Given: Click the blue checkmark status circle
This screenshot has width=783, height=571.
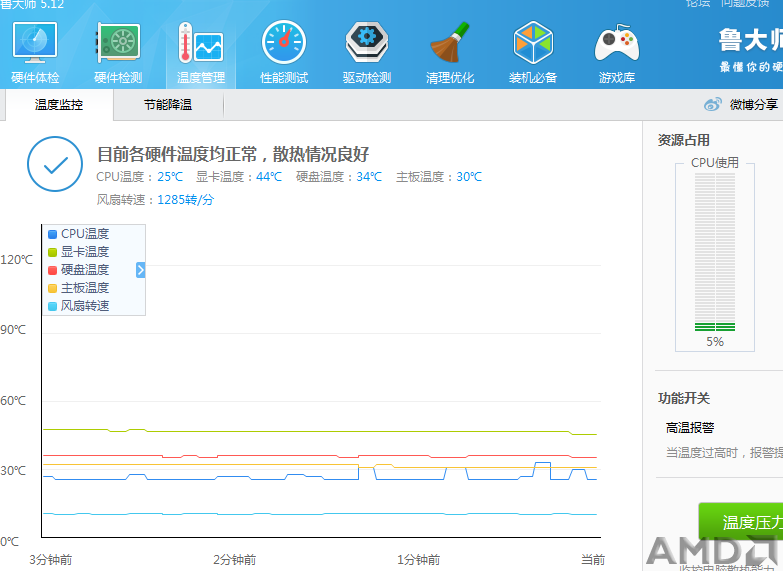Looking at the screenshot, I should pyautogui.click(x=55, y=164).
